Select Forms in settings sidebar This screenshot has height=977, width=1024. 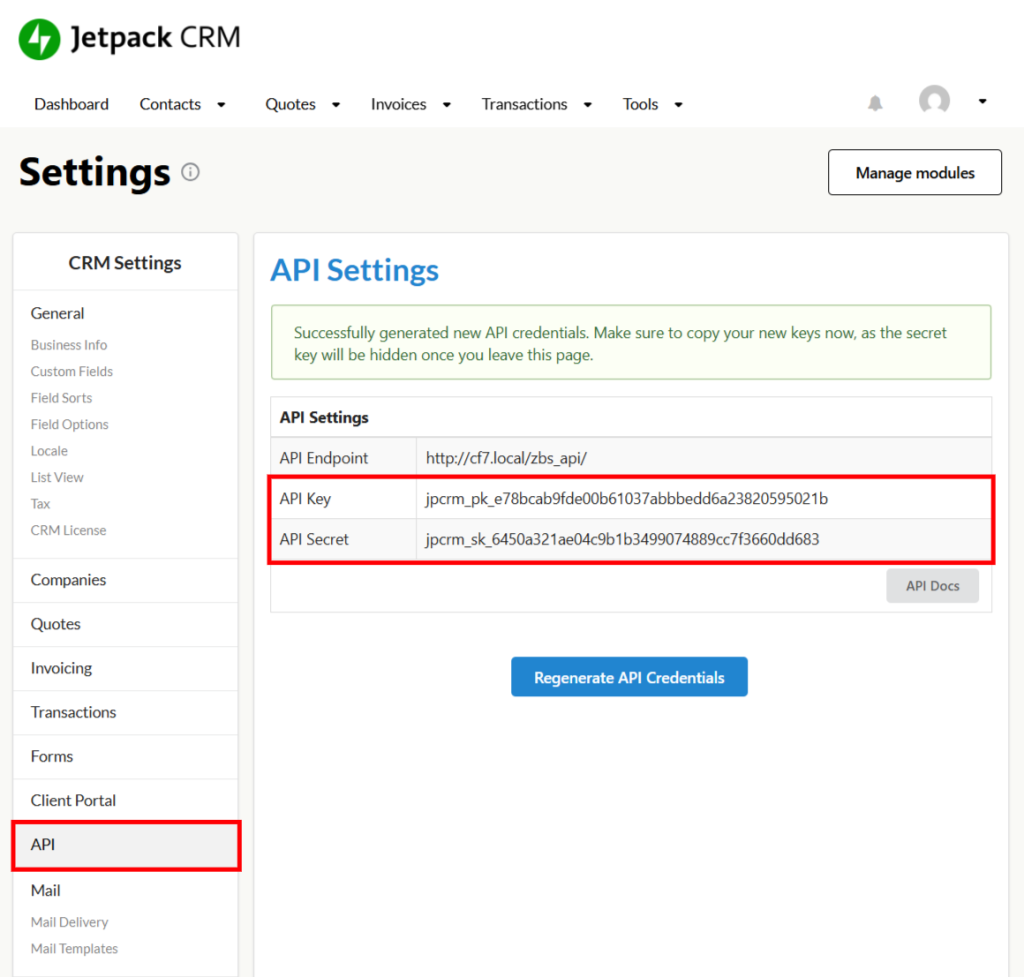point(125,756)
